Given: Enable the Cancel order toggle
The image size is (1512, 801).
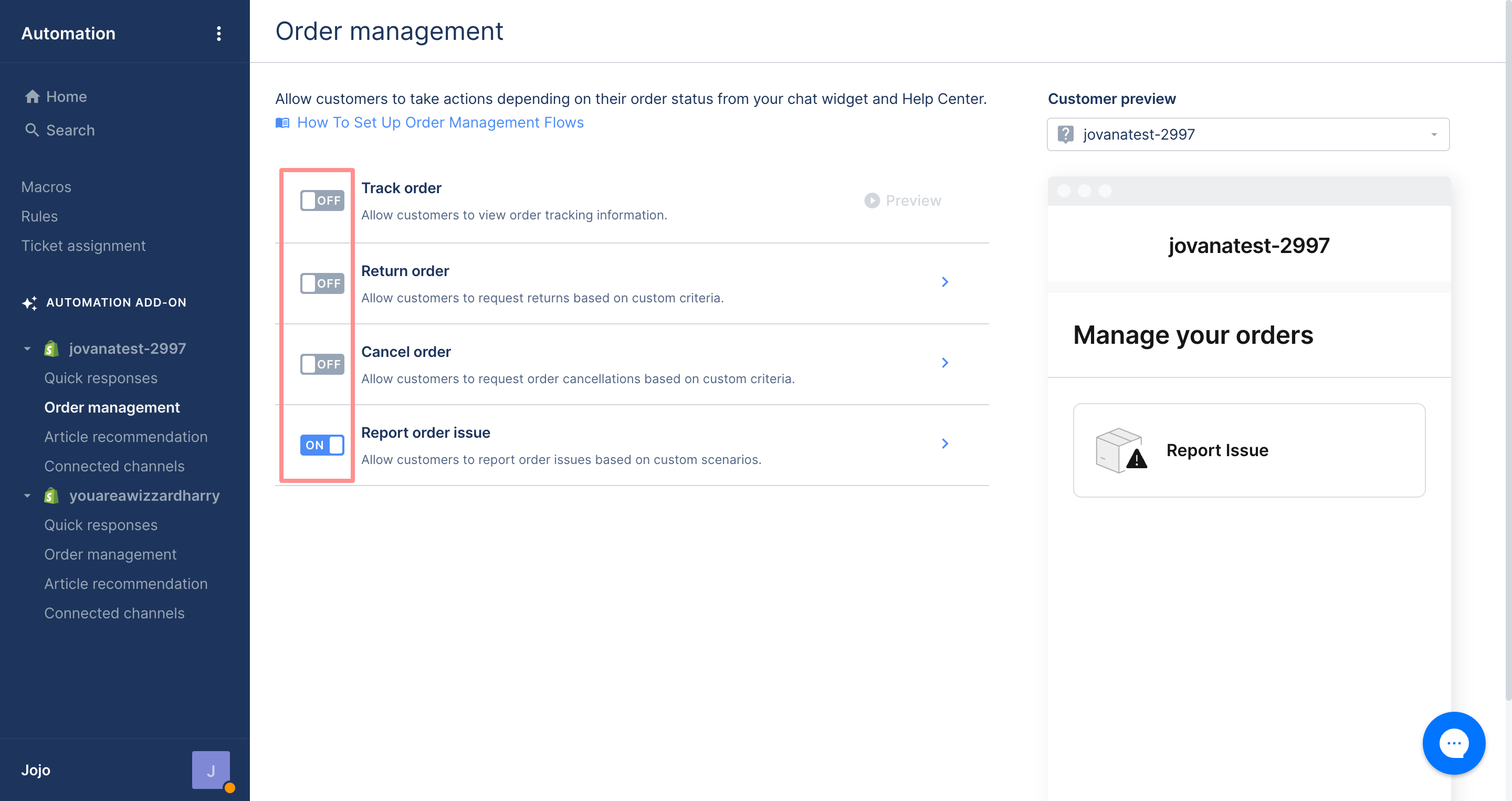Looking at the screenshot, I should pos(322,364).
